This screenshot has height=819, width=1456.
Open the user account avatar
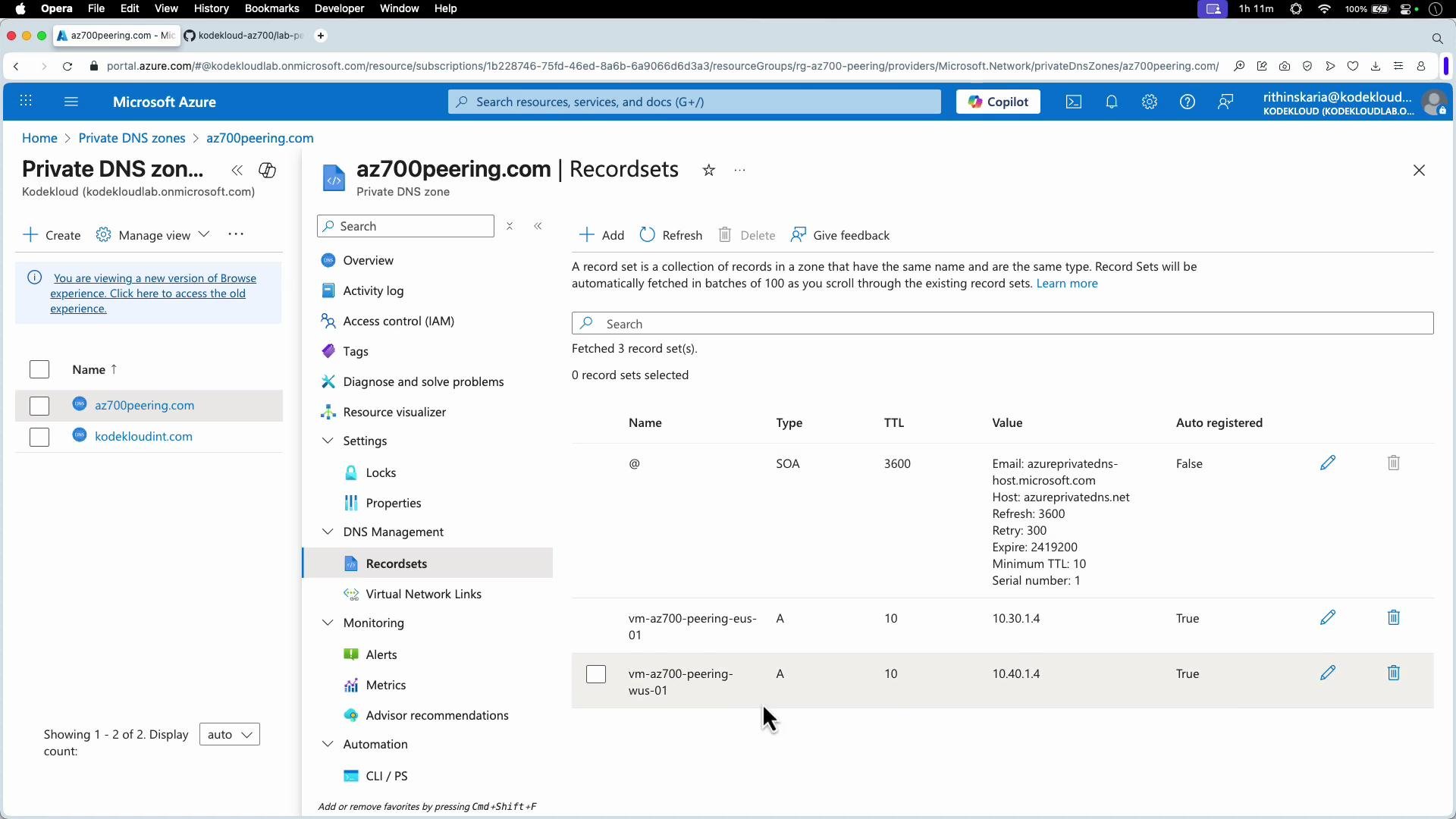tap(1434, 102)
